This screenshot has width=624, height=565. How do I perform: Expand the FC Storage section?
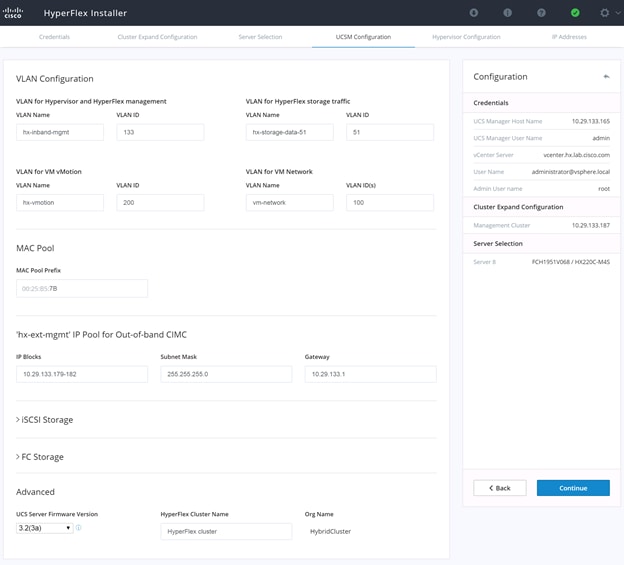40,457
